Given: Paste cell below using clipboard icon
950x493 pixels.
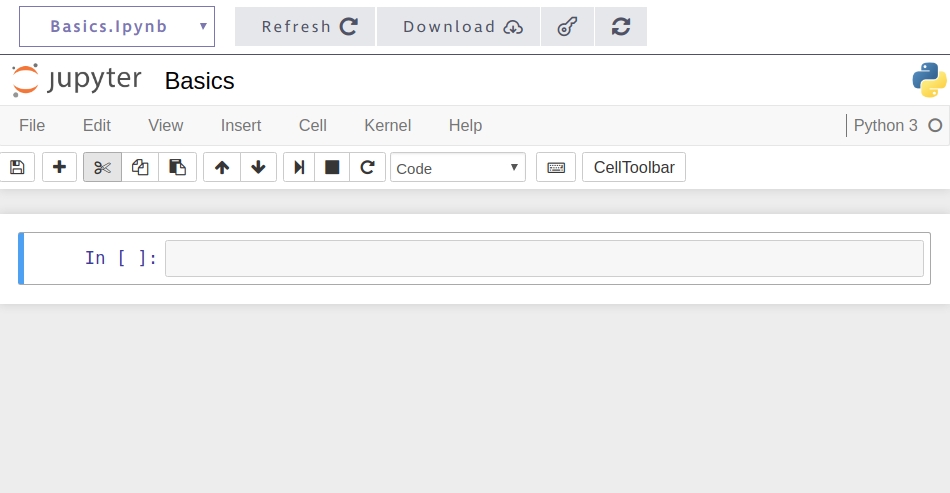Looking at the screenshot, I should 177,167.
